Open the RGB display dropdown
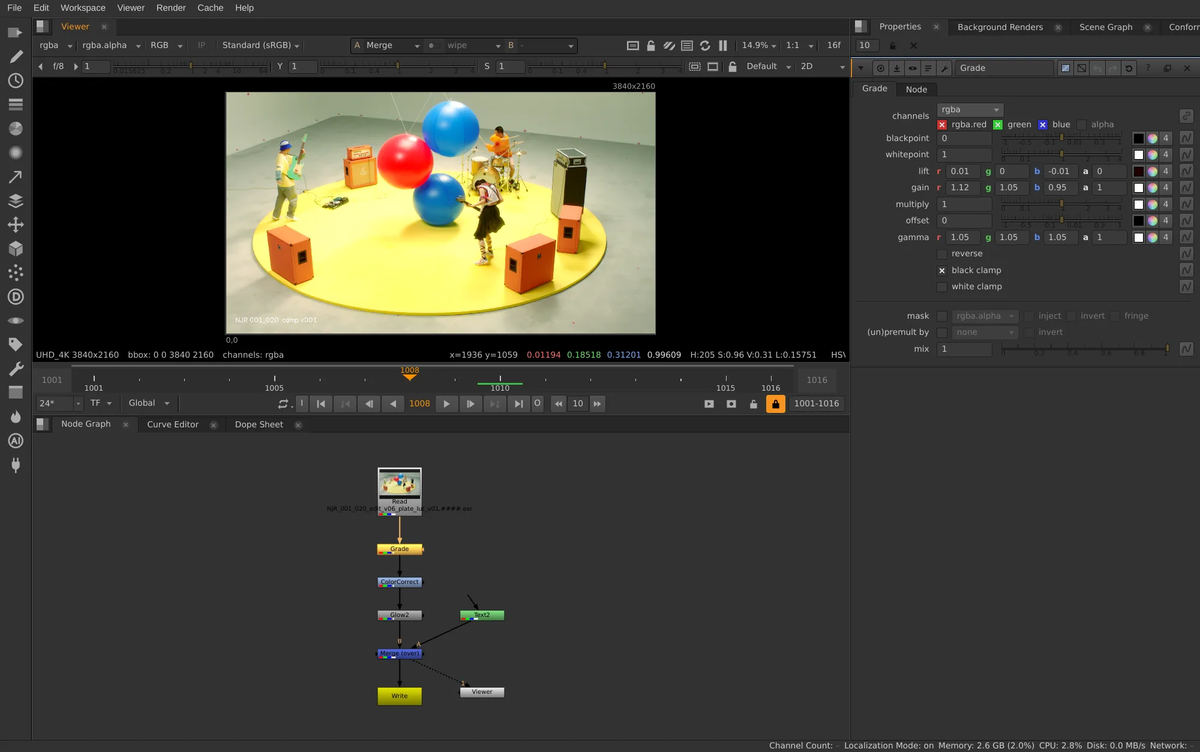This screenshot has width=1200, height=752. (x=165, y=46)
